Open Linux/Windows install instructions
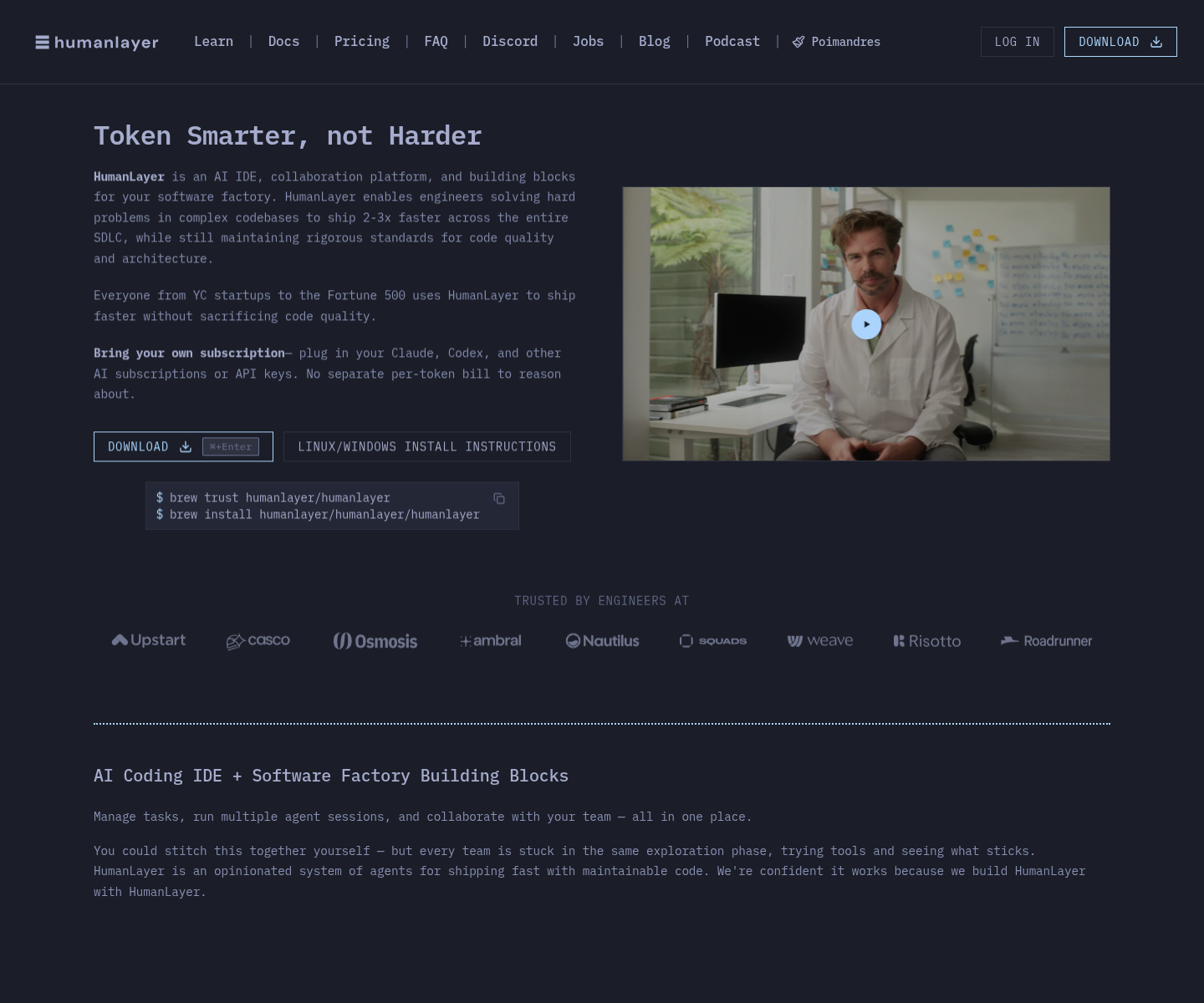The width and height of the screenshot is (1204, 1003). pos(427,446)
